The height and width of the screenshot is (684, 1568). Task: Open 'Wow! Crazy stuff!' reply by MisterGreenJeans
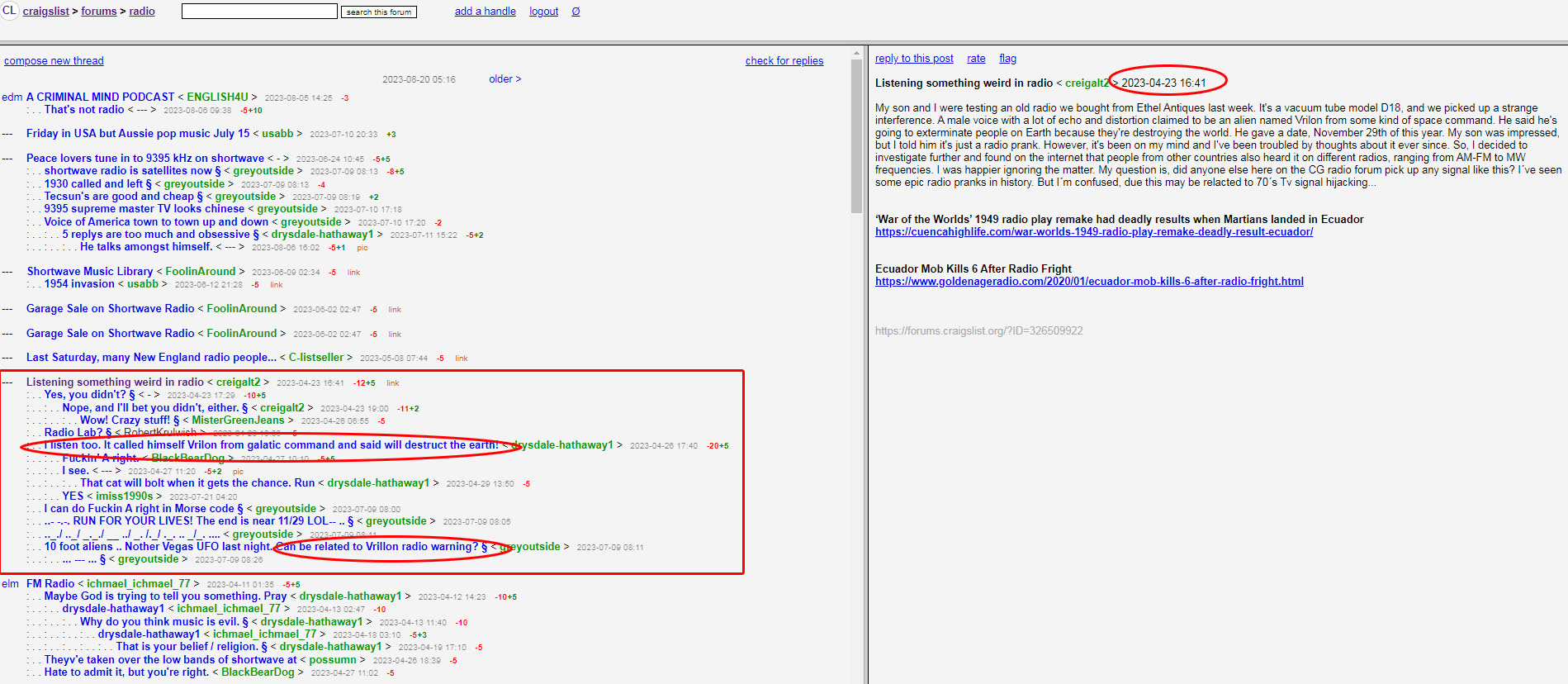click(130, 420)
